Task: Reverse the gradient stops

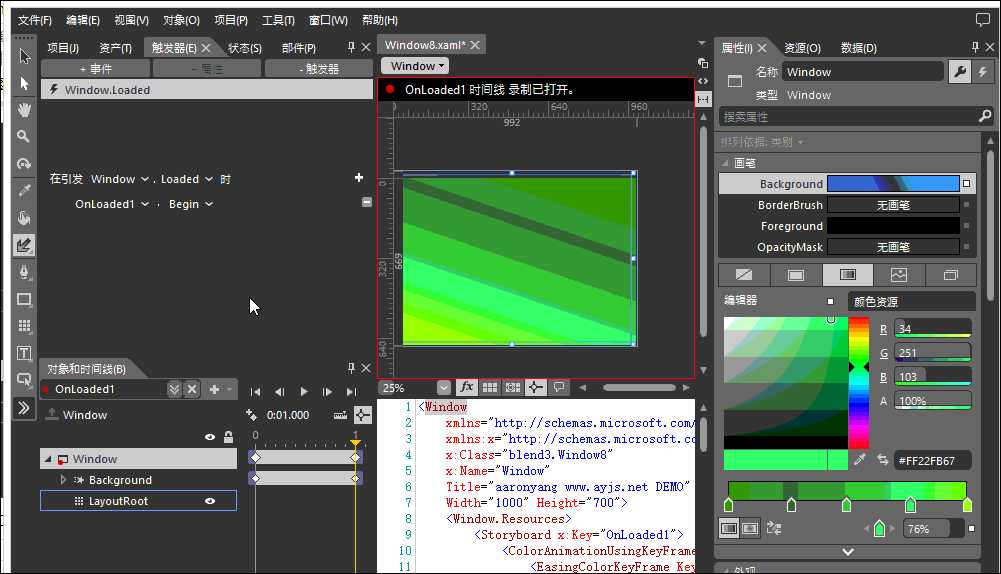Action: (x=774, y=529)
